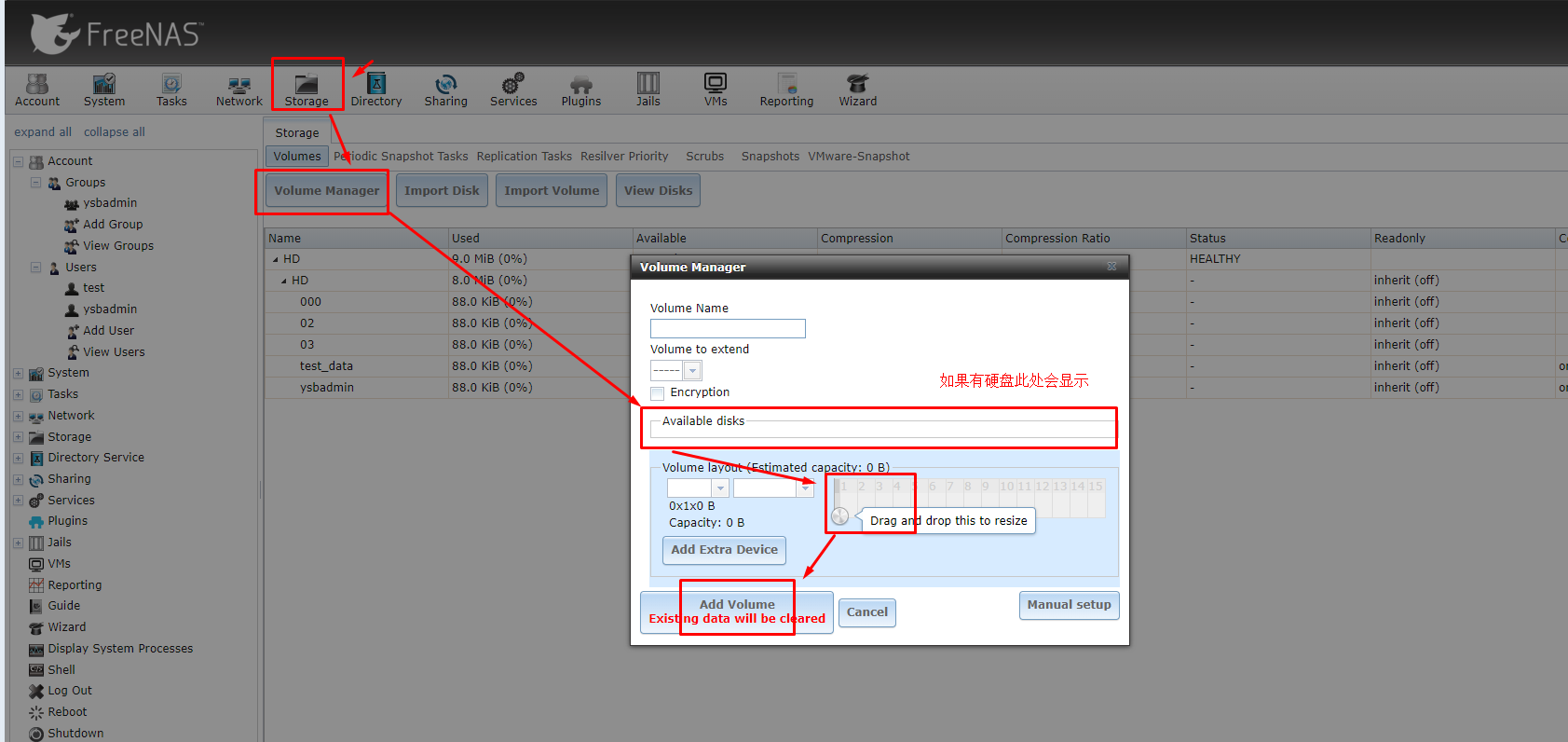The height and width of the screenshot is (742, 1568).
Task: Open the second volume layout dropdown
Action: [806, 488]
